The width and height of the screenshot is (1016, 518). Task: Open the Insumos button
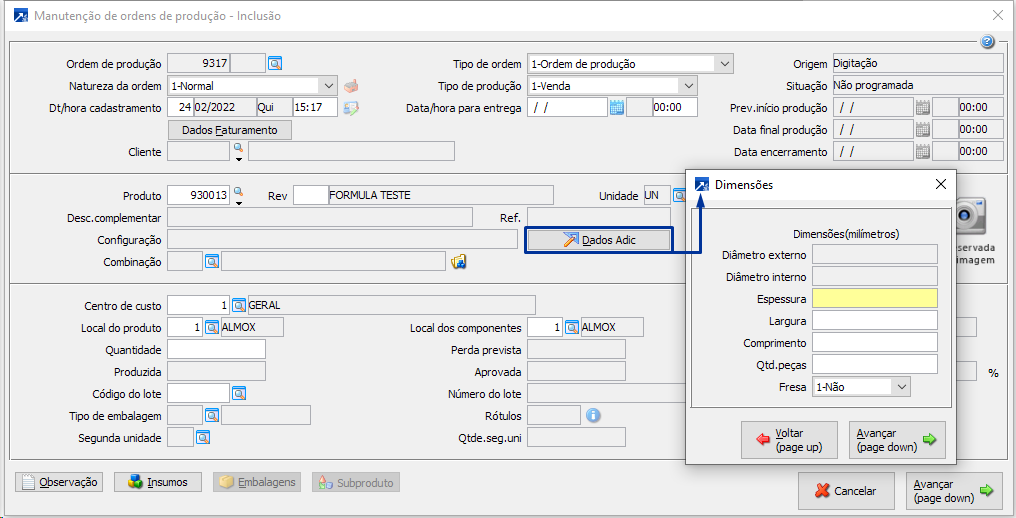click(158, 482)
